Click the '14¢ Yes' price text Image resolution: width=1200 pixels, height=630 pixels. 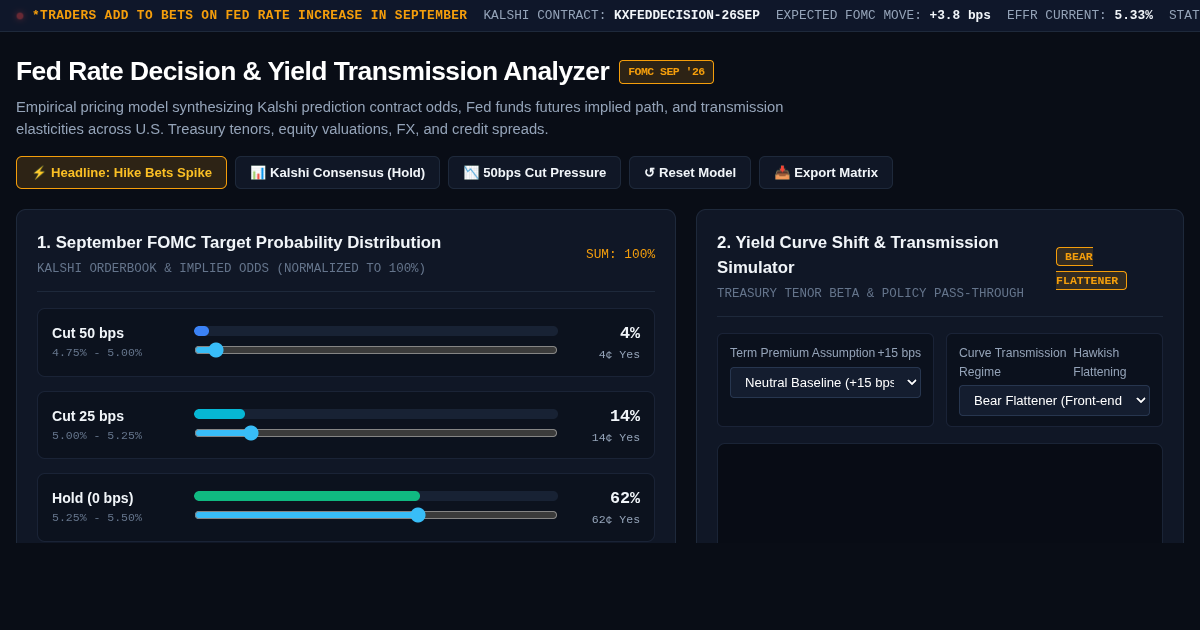coord(615,438)
